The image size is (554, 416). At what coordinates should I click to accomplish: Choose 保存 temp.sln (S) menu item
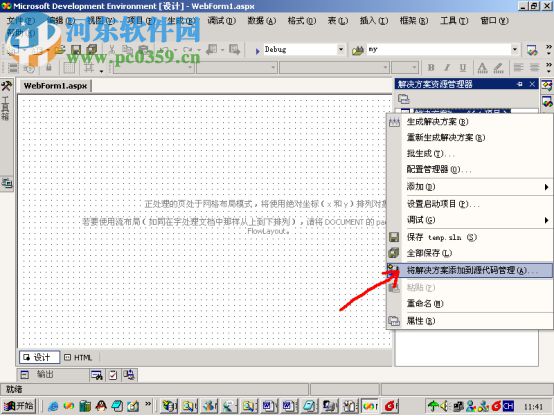point(470,237)
